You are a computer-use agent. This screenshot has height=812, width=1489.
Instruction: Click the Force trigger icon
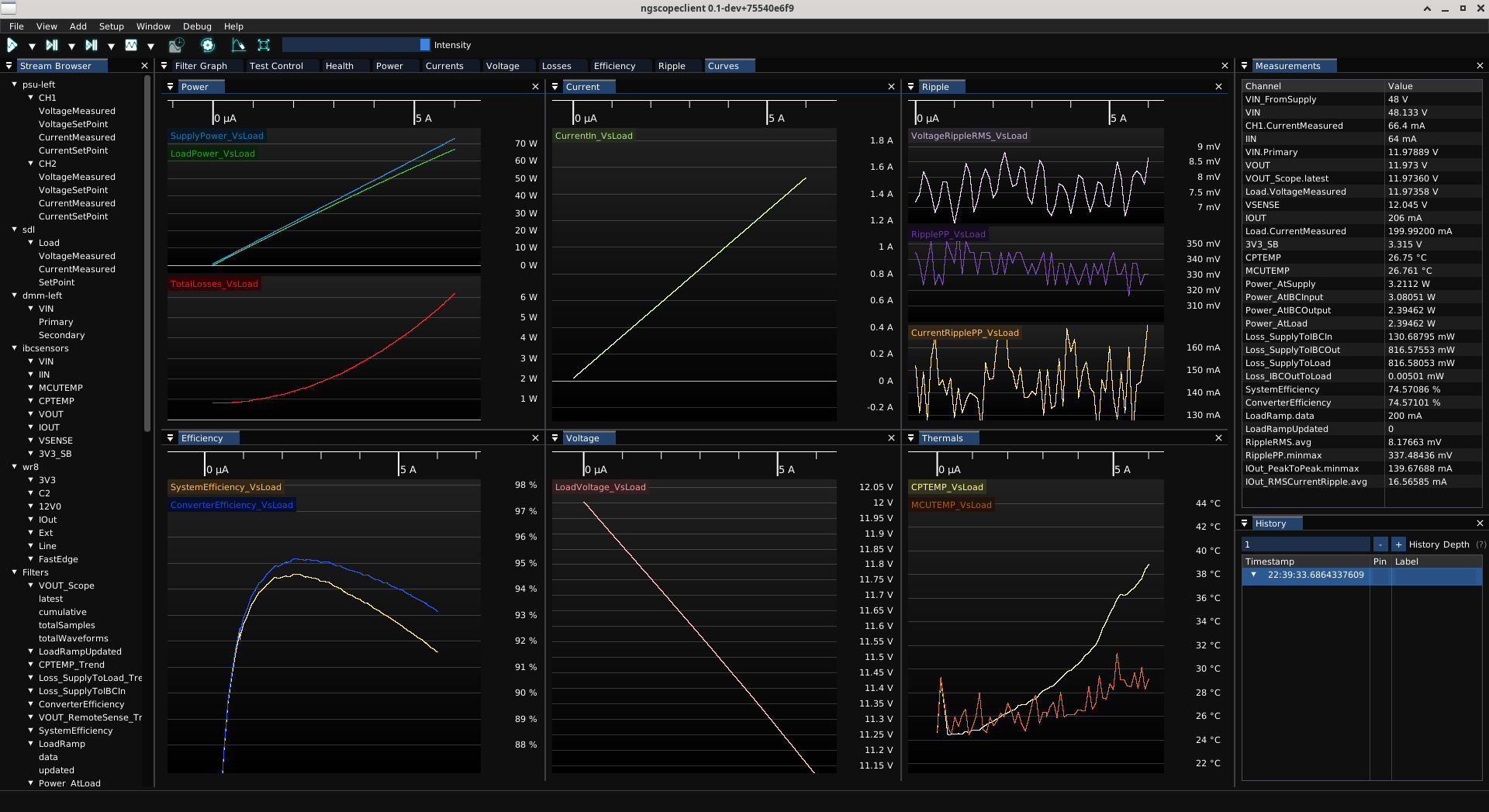92,46
